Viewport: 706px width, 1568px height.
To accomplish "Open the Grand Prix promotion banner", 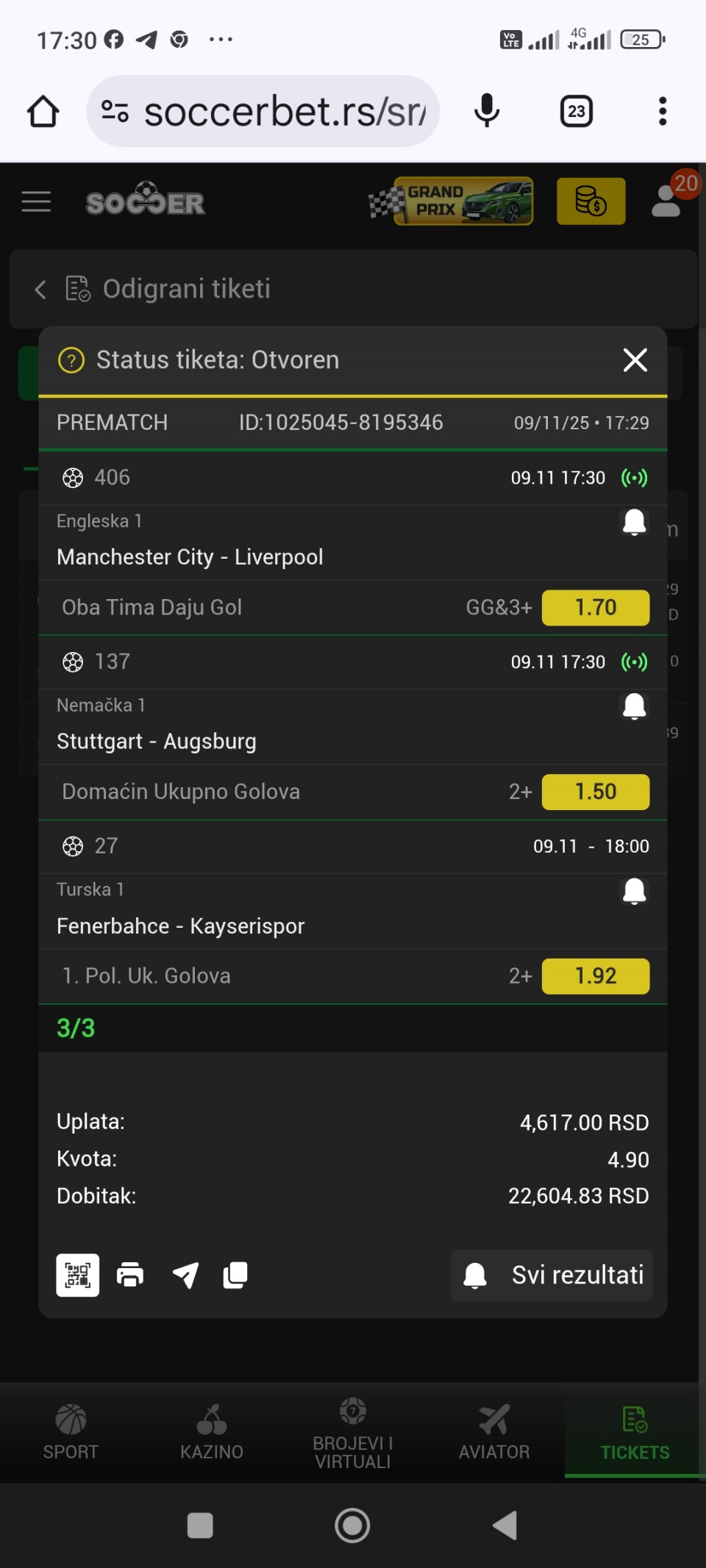I will [452, 201].
